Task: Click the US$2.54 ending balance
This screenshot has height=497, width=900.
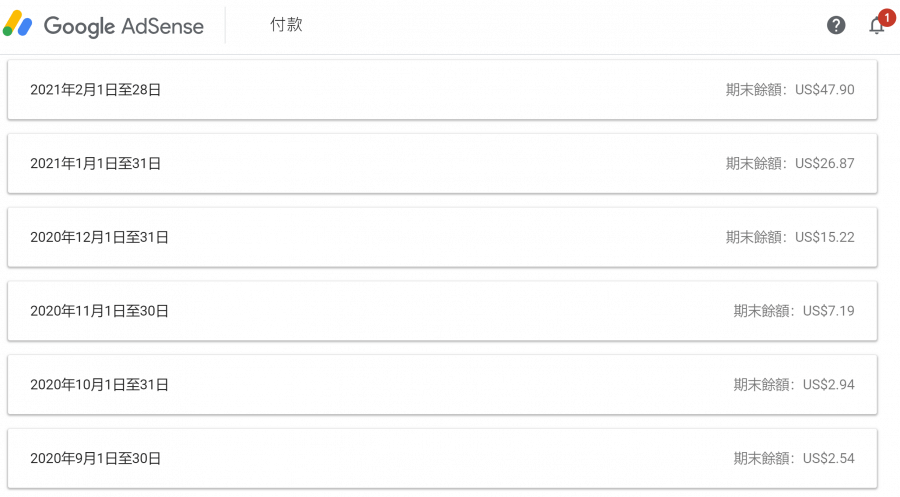Action: tap(828, 459)
